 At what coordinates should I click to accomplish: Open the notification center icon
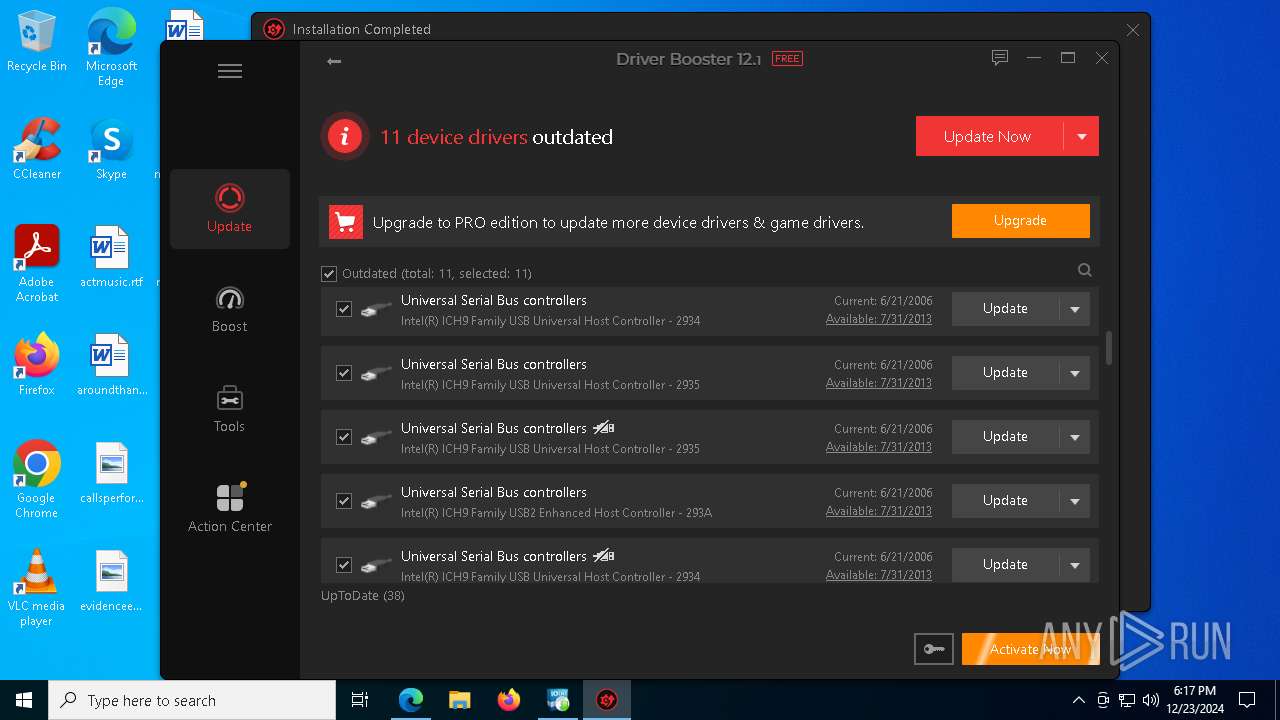[x=1247, y=700]
